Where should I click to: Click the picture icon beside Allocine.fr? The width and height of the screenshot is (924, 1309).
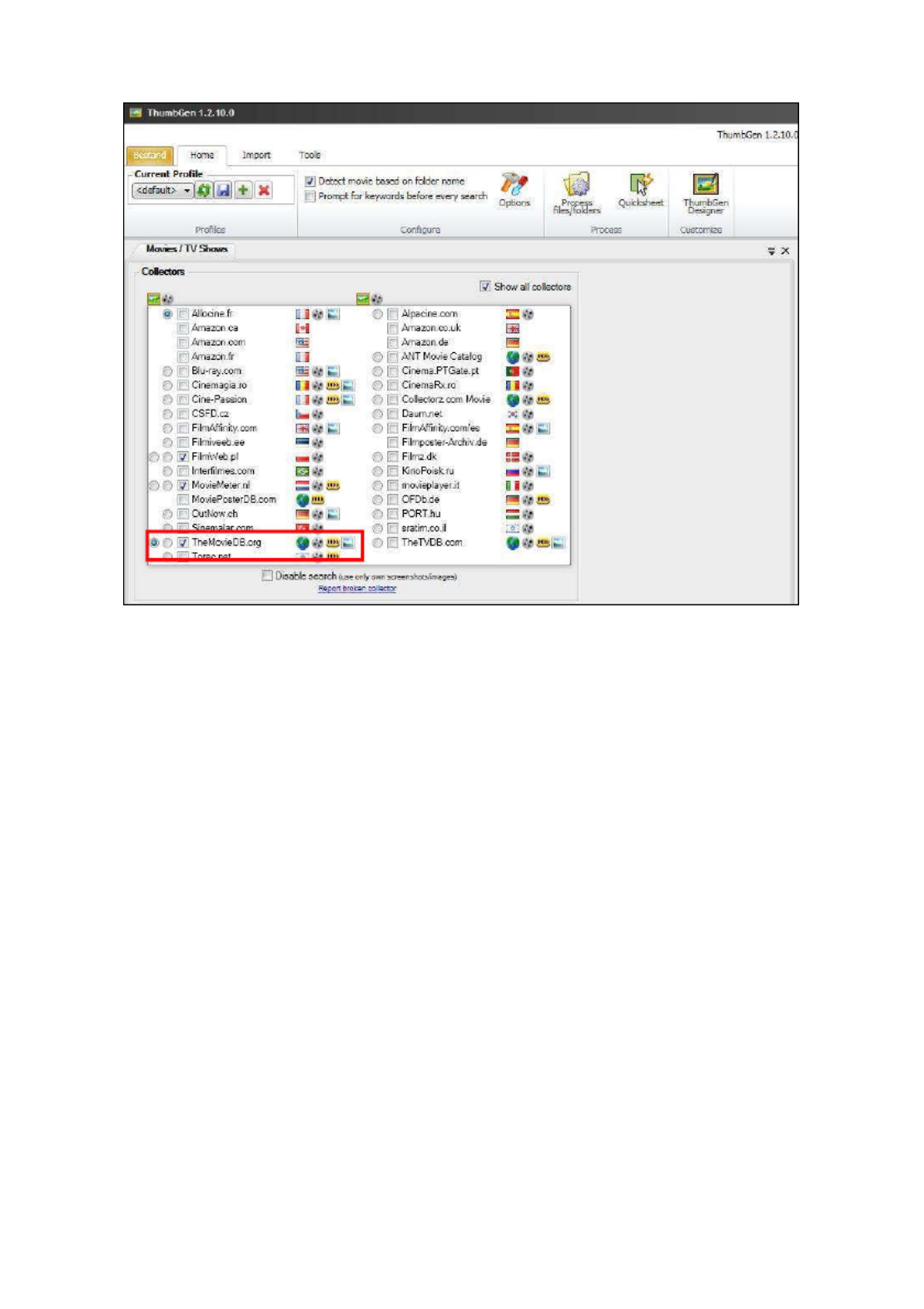click(x=333, y=314)
